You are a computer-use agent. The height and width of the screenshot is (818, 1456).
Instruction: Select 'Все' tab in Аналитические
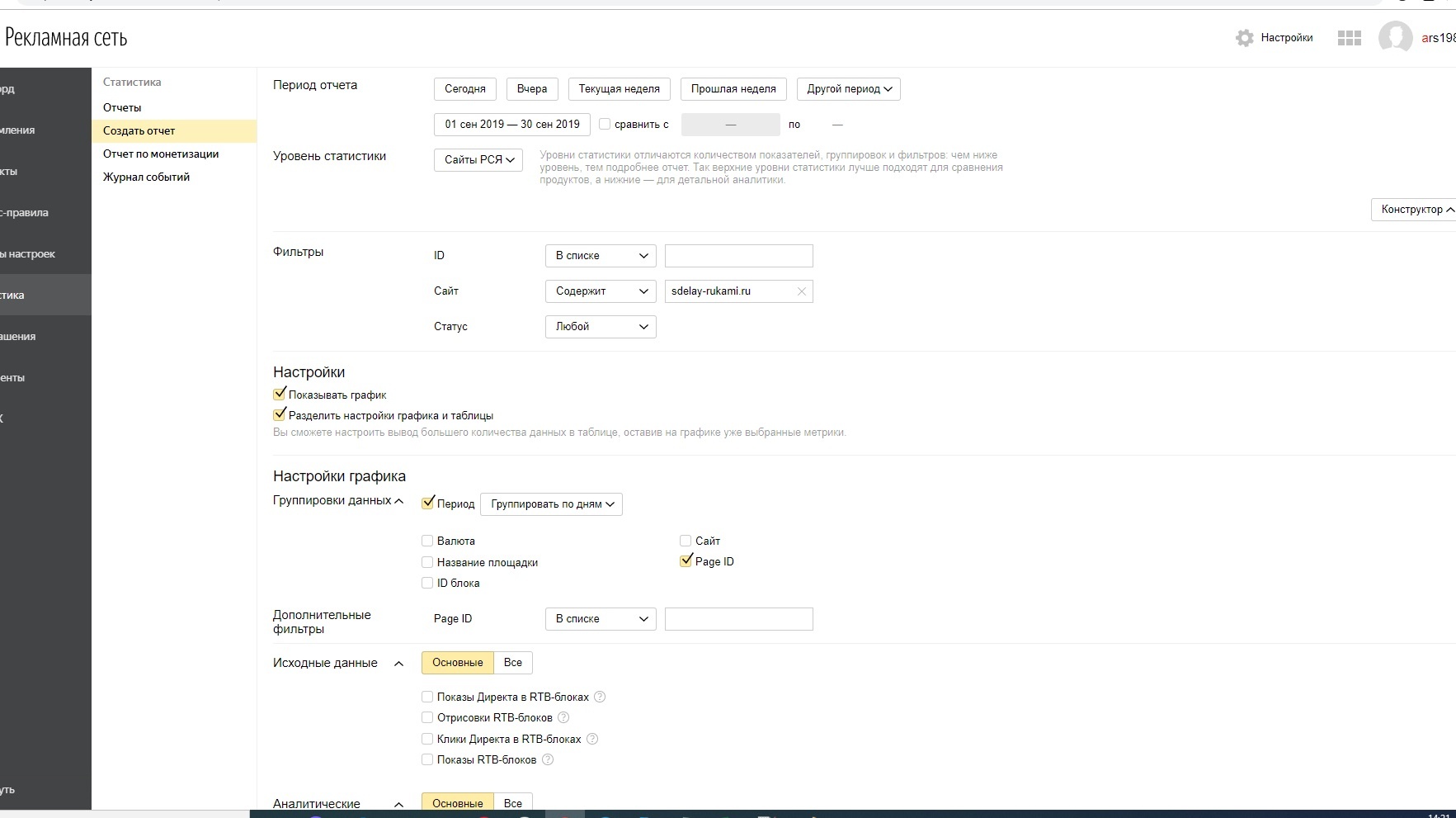513,803
